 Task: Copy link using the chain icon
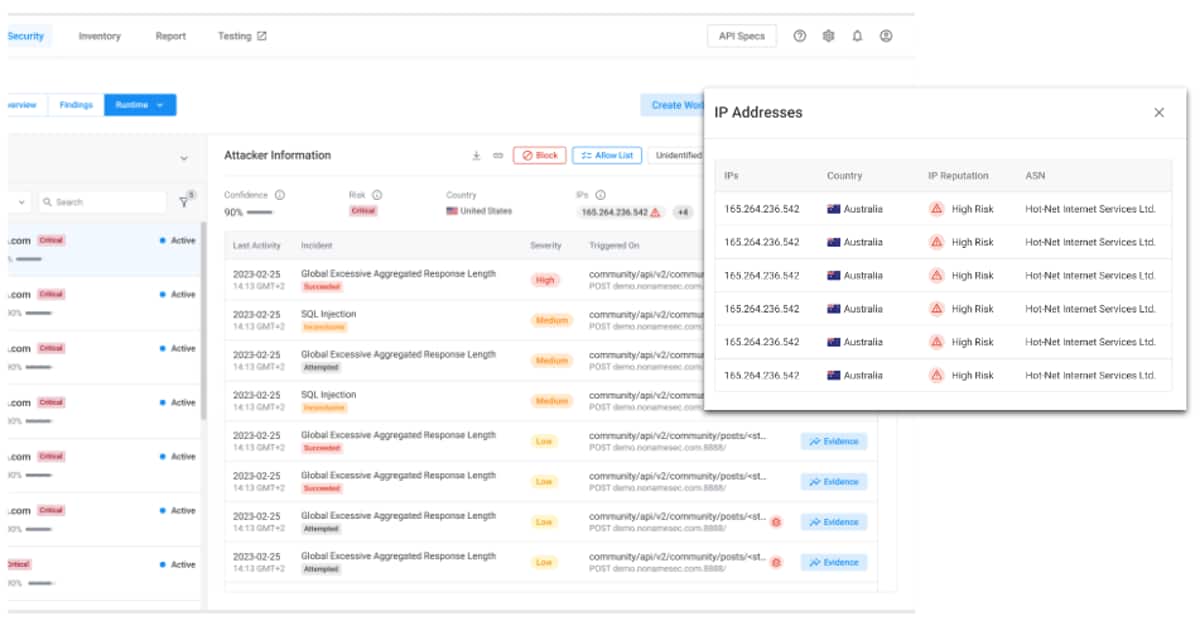pos(497,156)
